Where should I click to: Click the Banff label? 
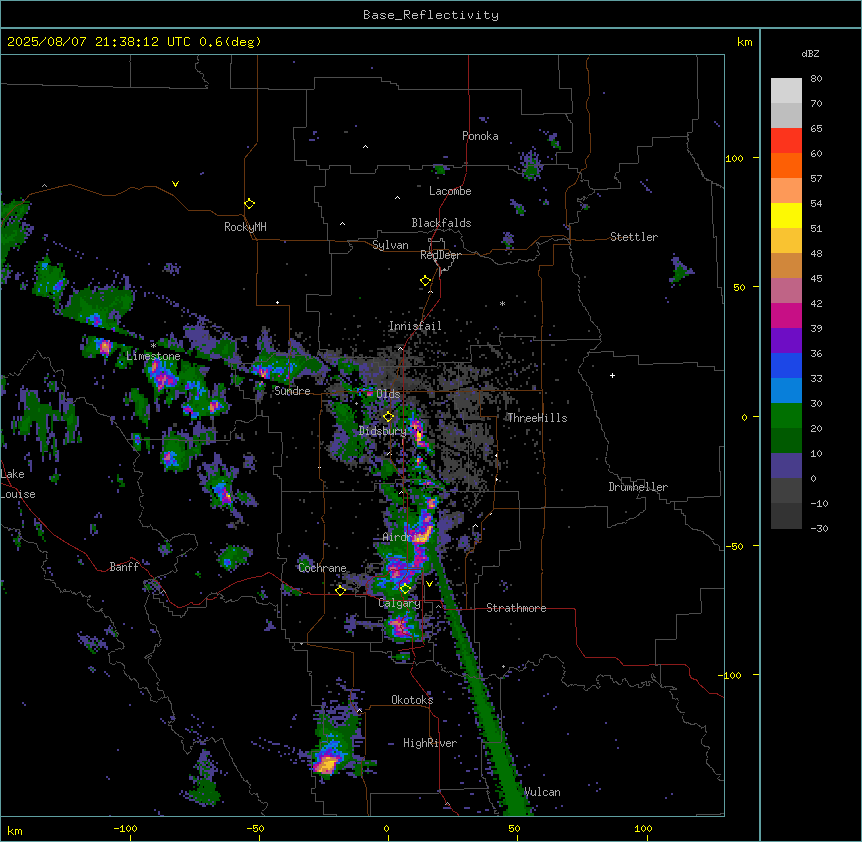[x=124, y=567]
